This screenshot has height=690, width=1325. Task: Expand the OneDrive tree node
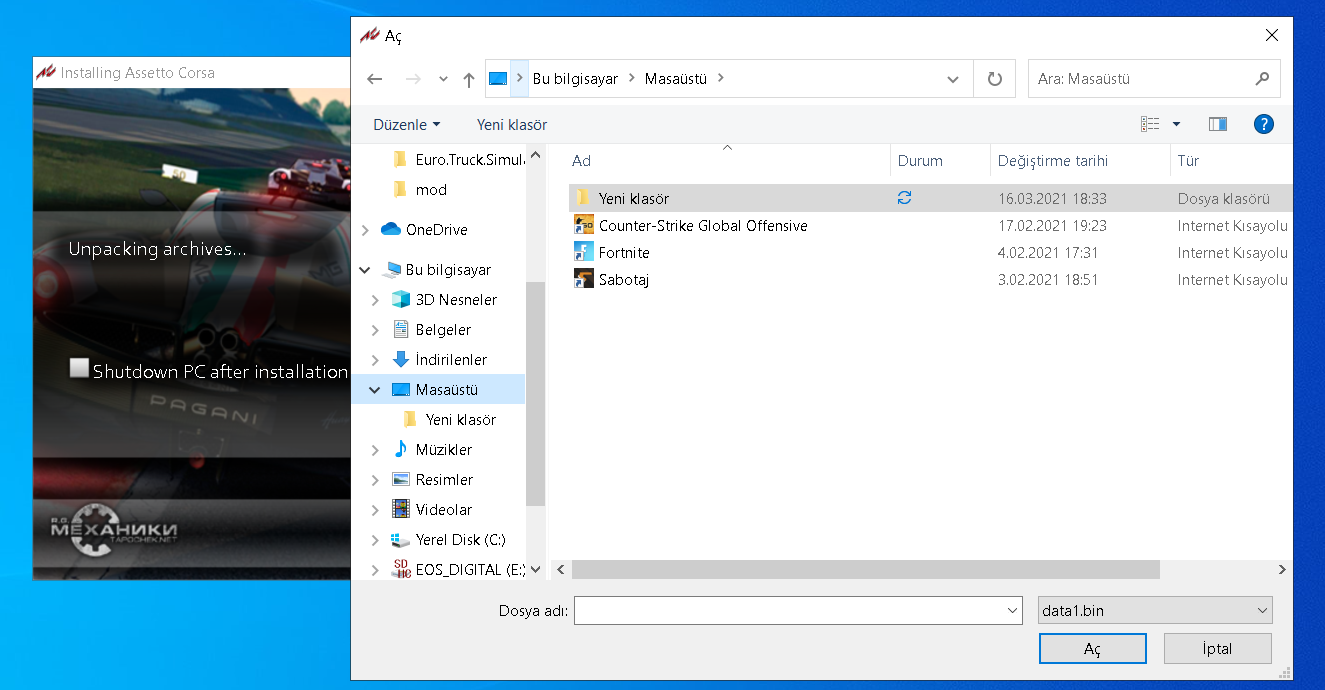click(x=364, y=230)
